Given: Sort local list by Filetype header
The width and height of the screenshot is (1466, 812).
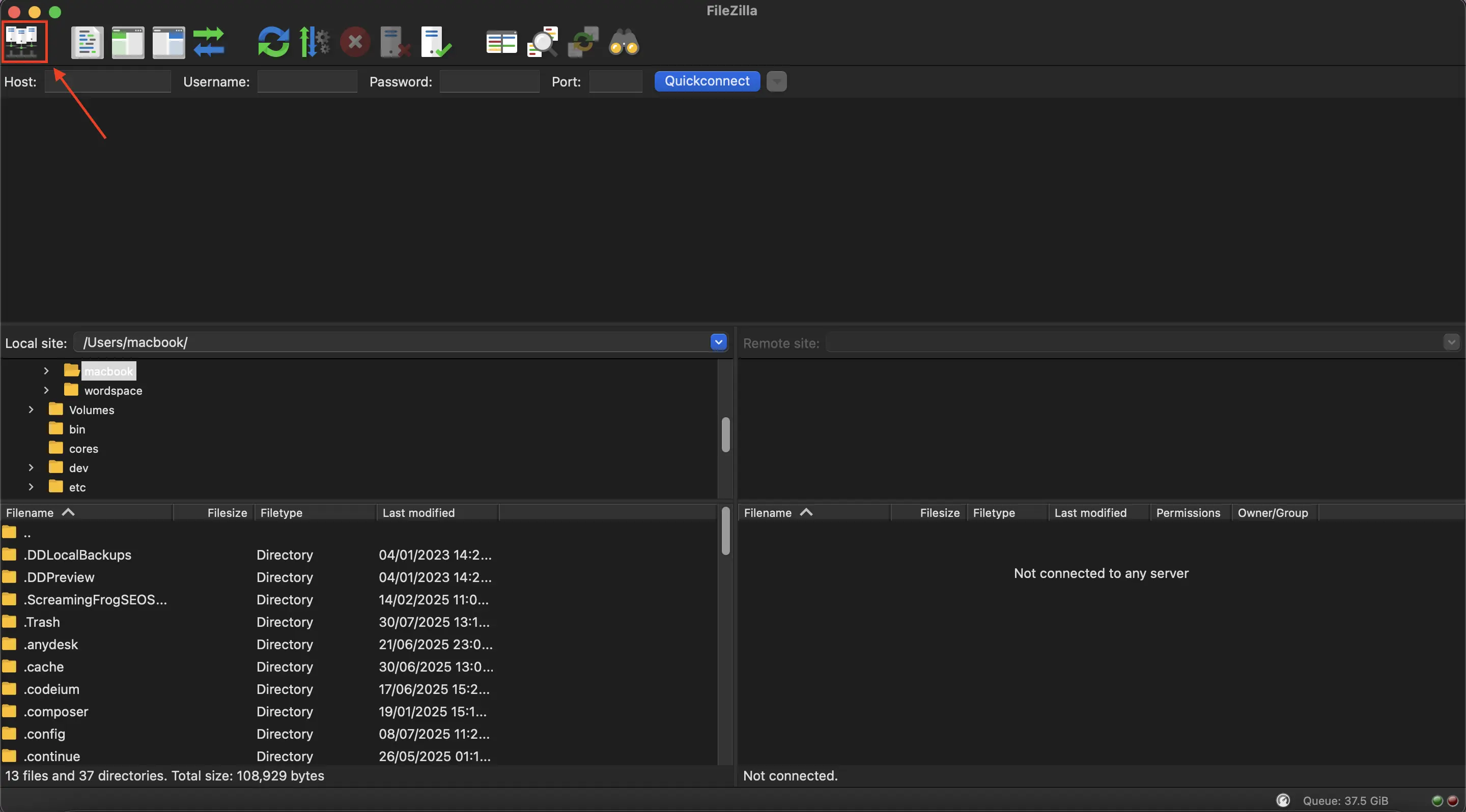Looking at the screenshot, I should pyautogui.click(x=316, y=512).
